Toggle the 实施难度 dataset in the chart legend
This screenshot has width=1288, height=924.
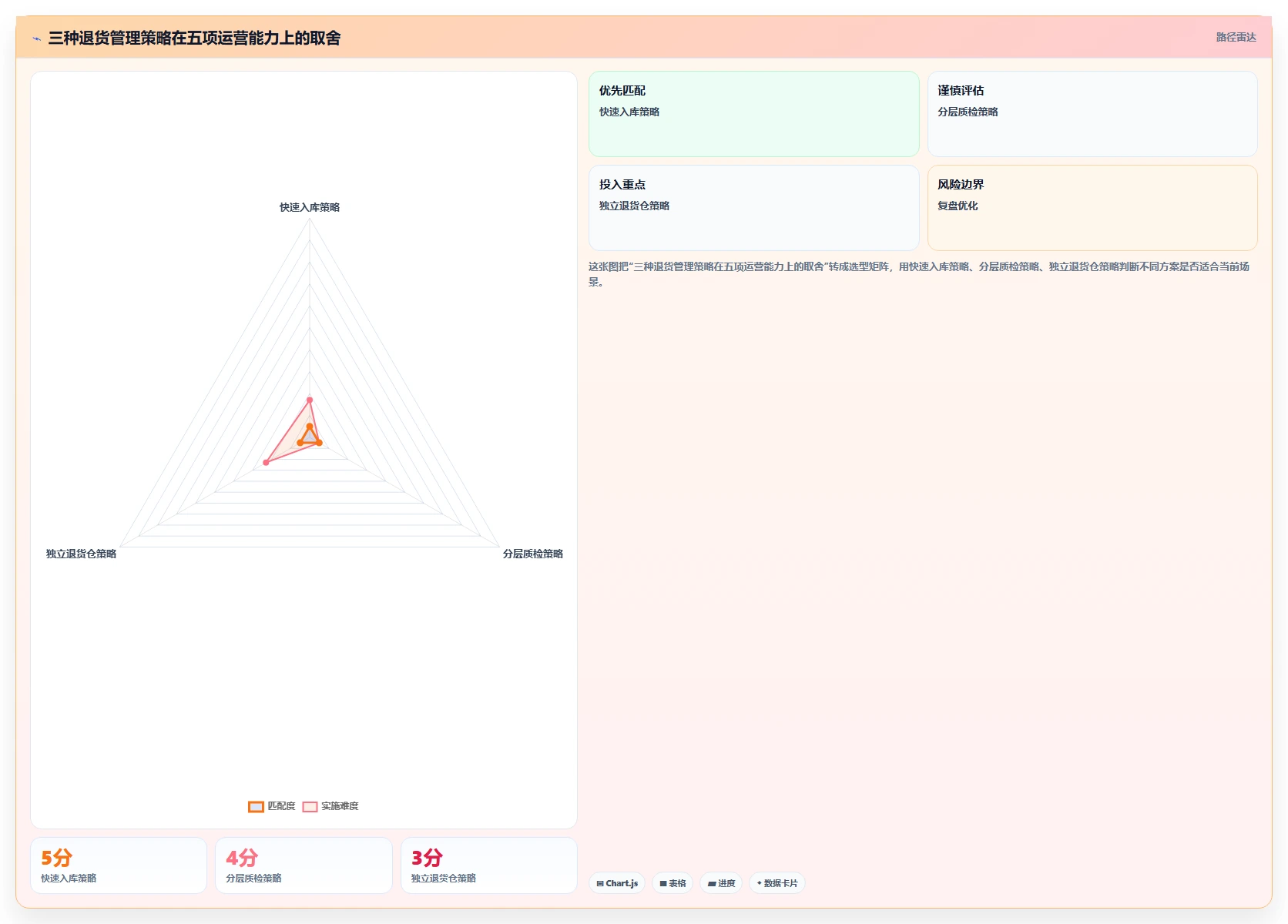click(x=330, y=806)
